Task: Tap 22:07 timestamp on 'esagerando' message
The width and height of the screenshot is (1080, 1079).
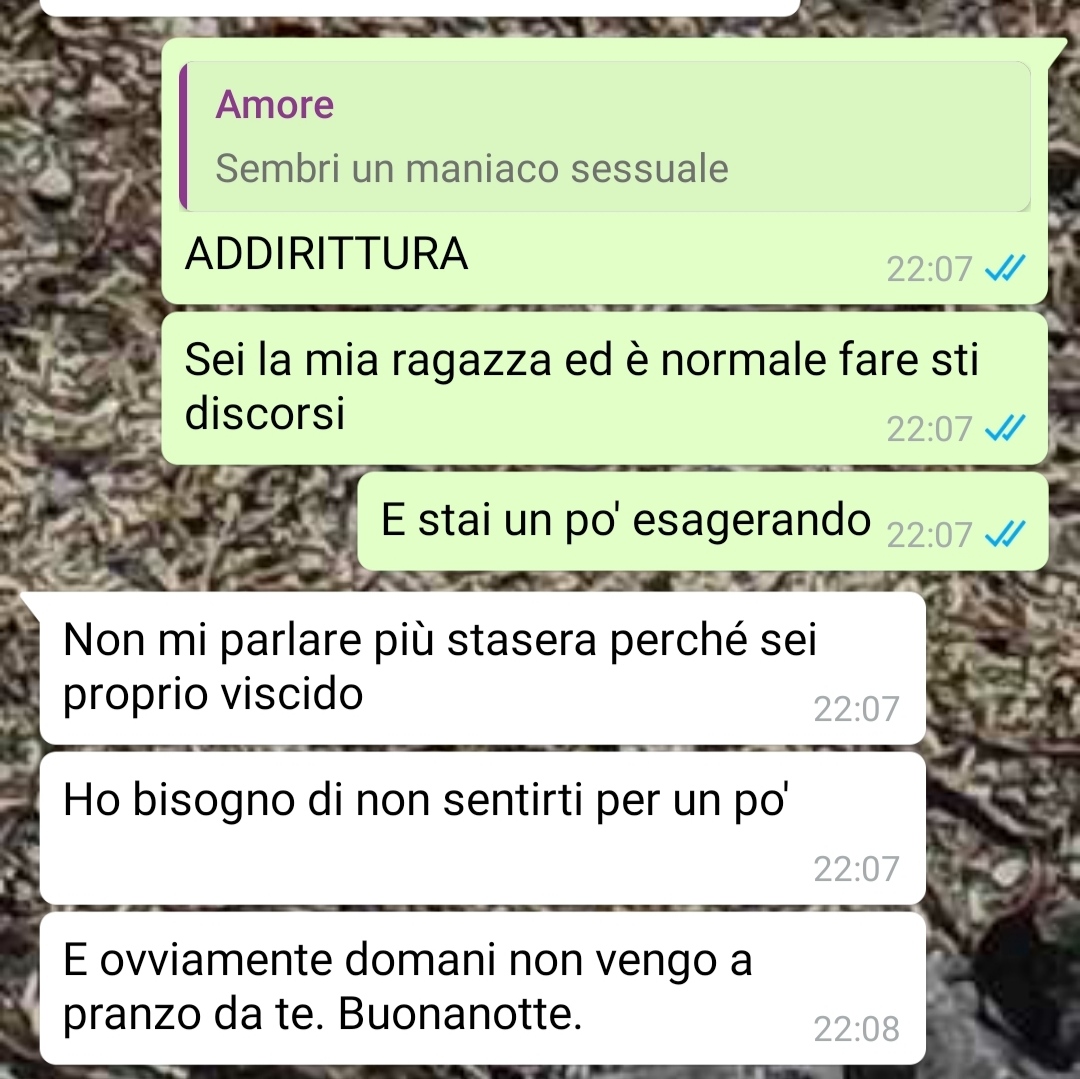Action: (928, 535)
